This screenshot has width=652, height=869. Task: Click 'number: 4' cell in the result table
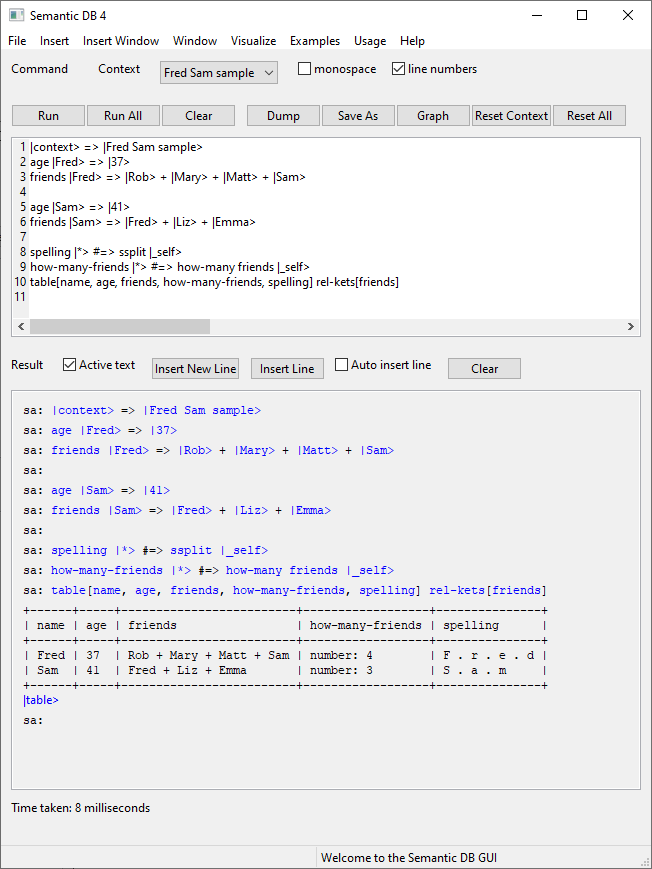[x=341, y=656]
